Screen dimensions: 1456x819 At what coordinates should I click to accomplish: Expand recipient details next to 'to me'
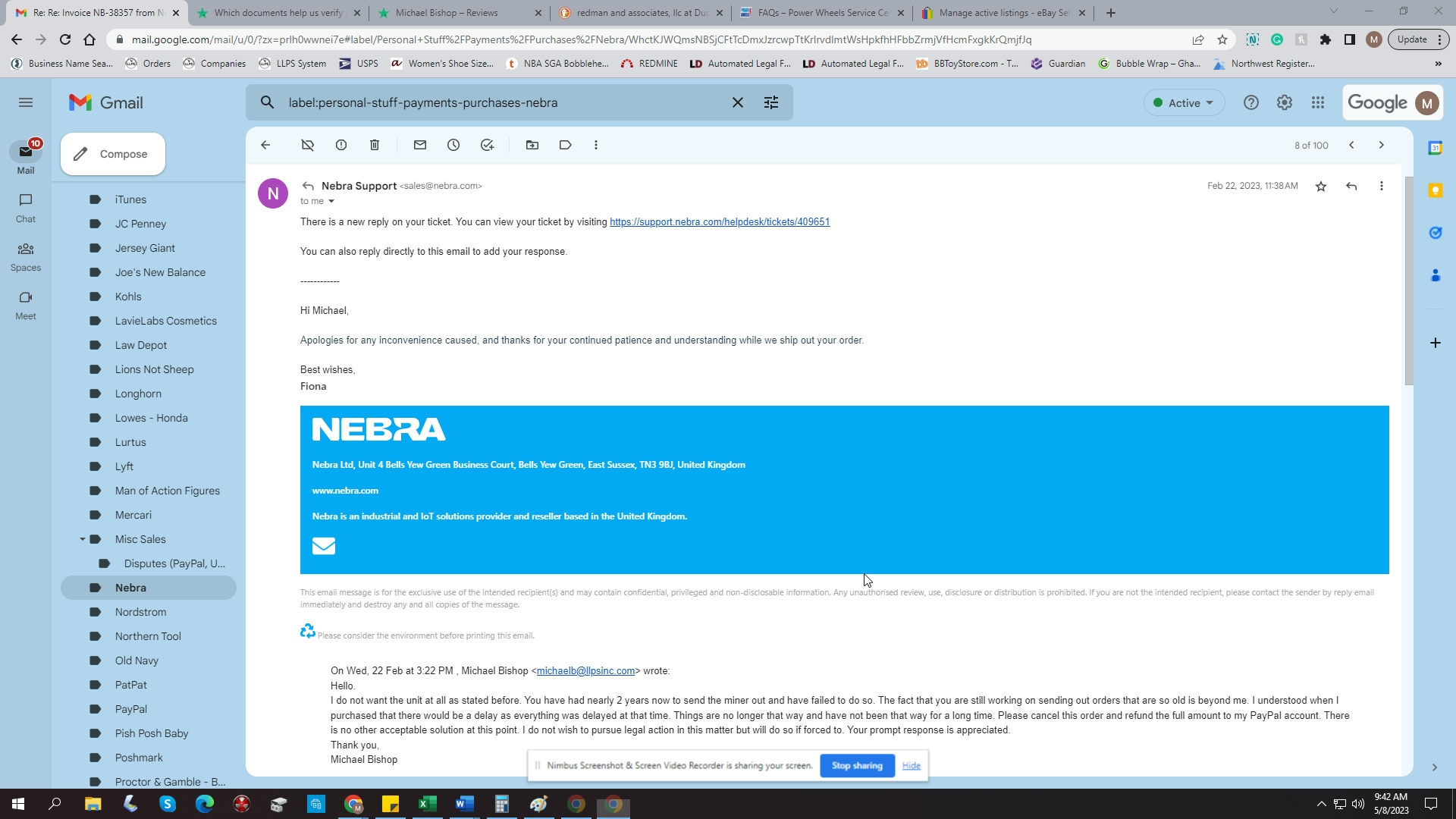point(331,202)
